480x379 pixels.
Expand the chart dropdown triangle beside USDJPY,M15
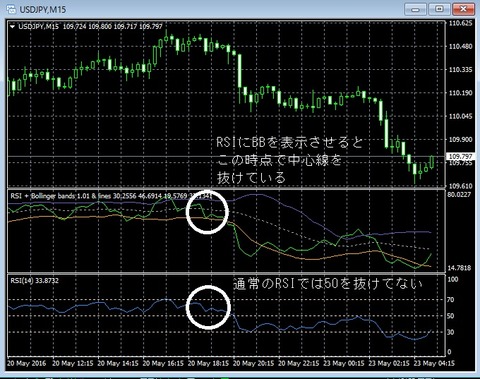12,26
